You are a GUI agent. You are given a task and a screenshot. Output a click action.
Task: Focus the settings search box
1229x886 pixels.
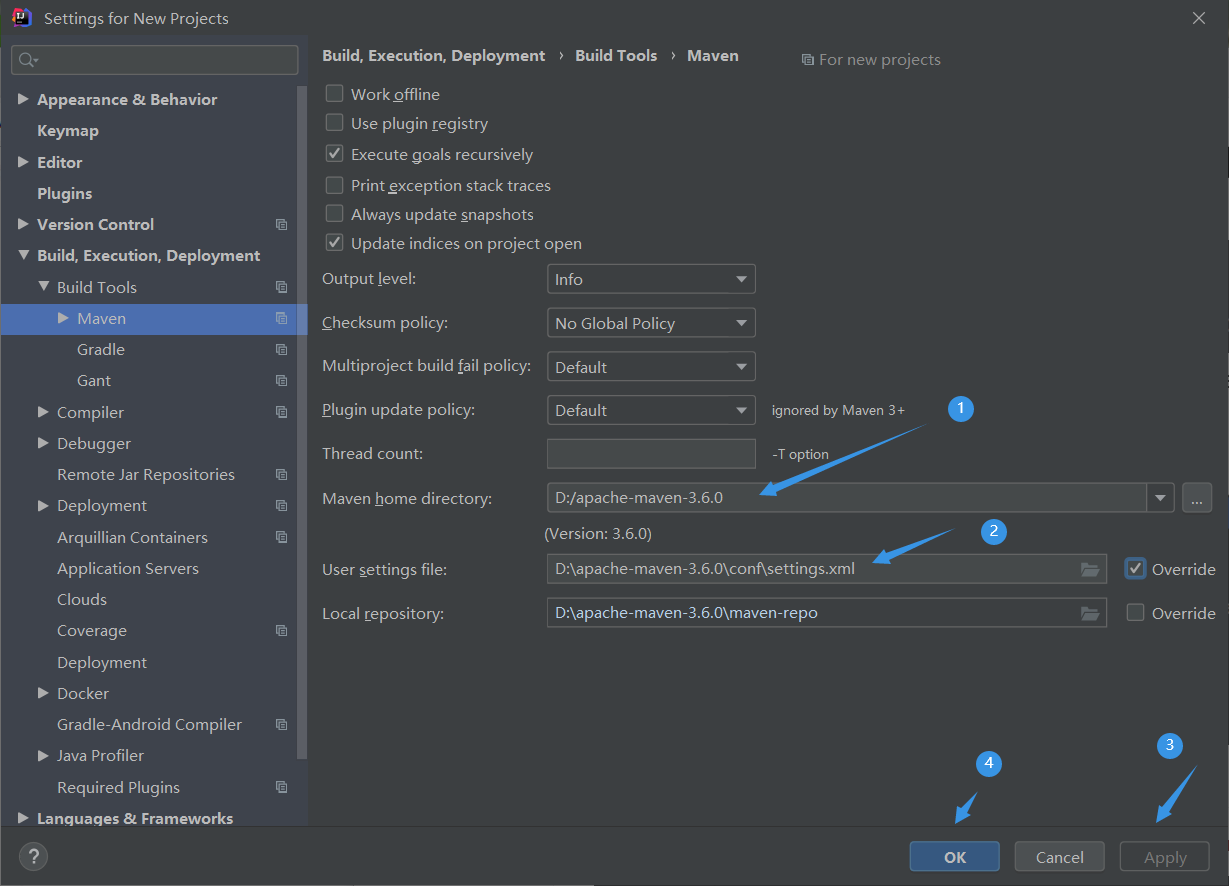click(x=155, y=60)
